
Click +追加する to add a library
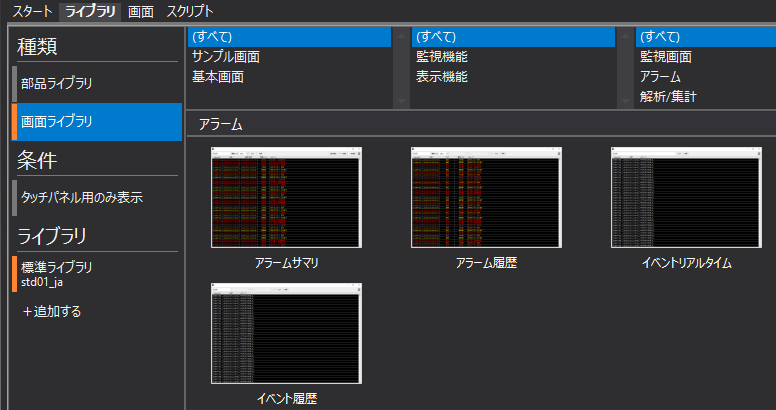click(51, 312)
